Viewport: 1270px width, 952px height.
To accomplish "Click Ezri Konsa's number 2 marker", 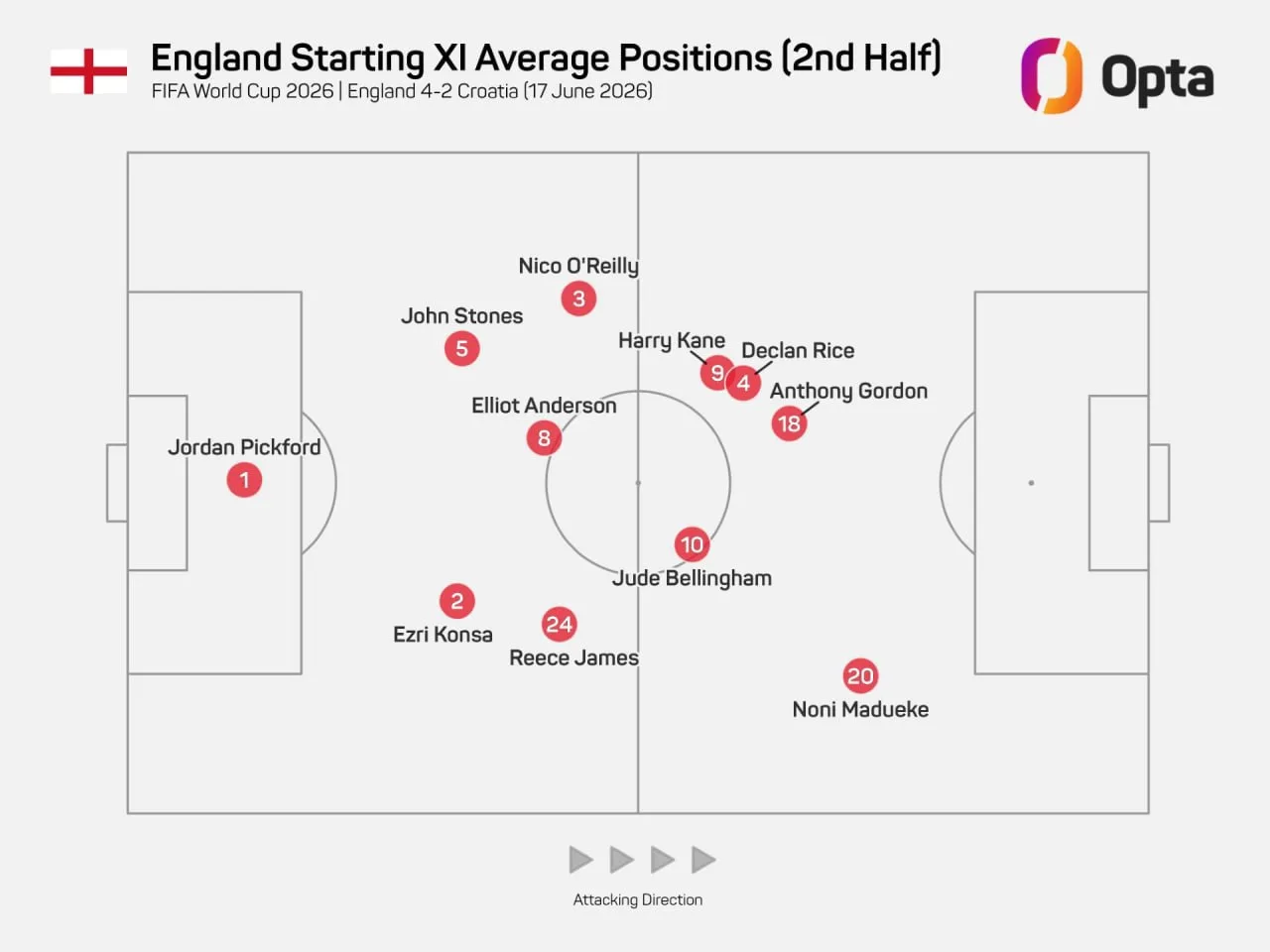I will click(457, 601).
